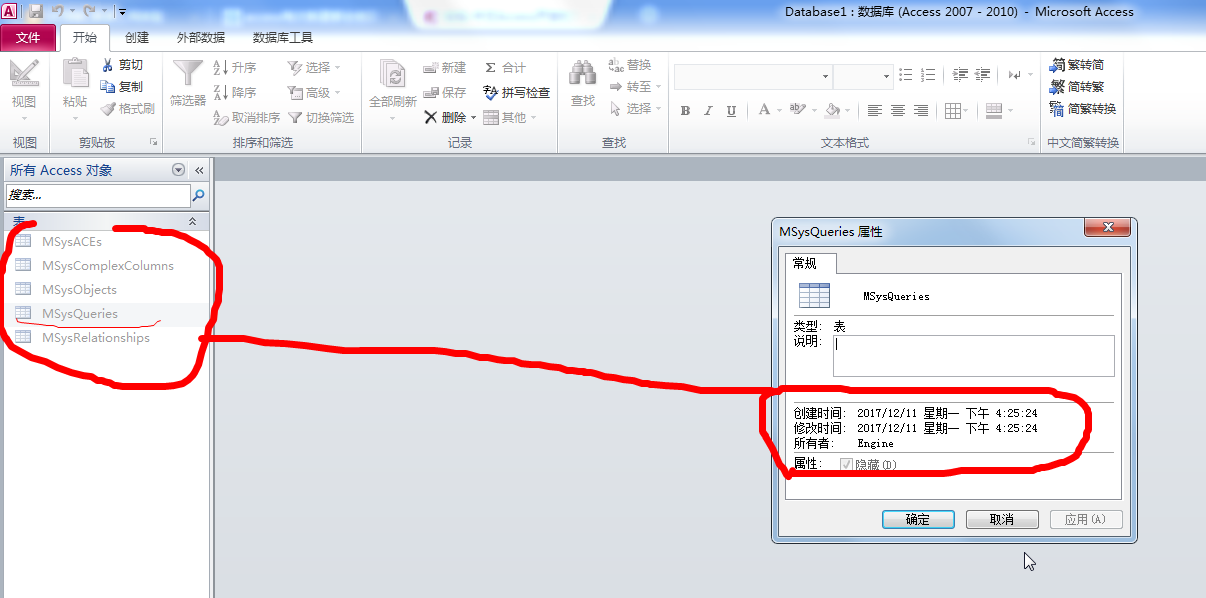Toggle Italic formatting
This screenshot has width=1206, height=598.
pos(708,111)
